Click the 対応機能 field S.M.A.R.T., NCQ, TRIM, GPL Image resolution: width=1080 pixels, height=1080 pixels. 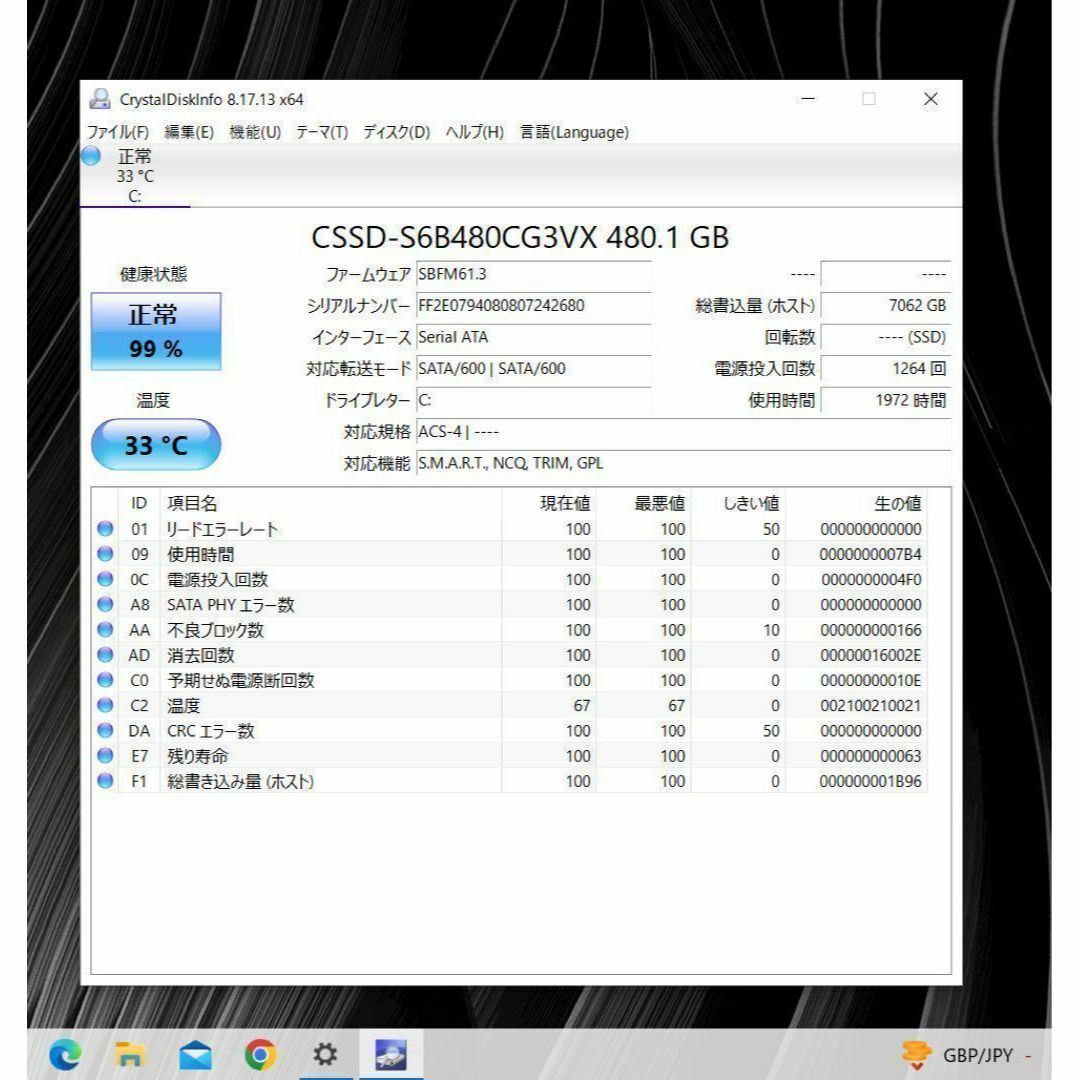point(683,464)
